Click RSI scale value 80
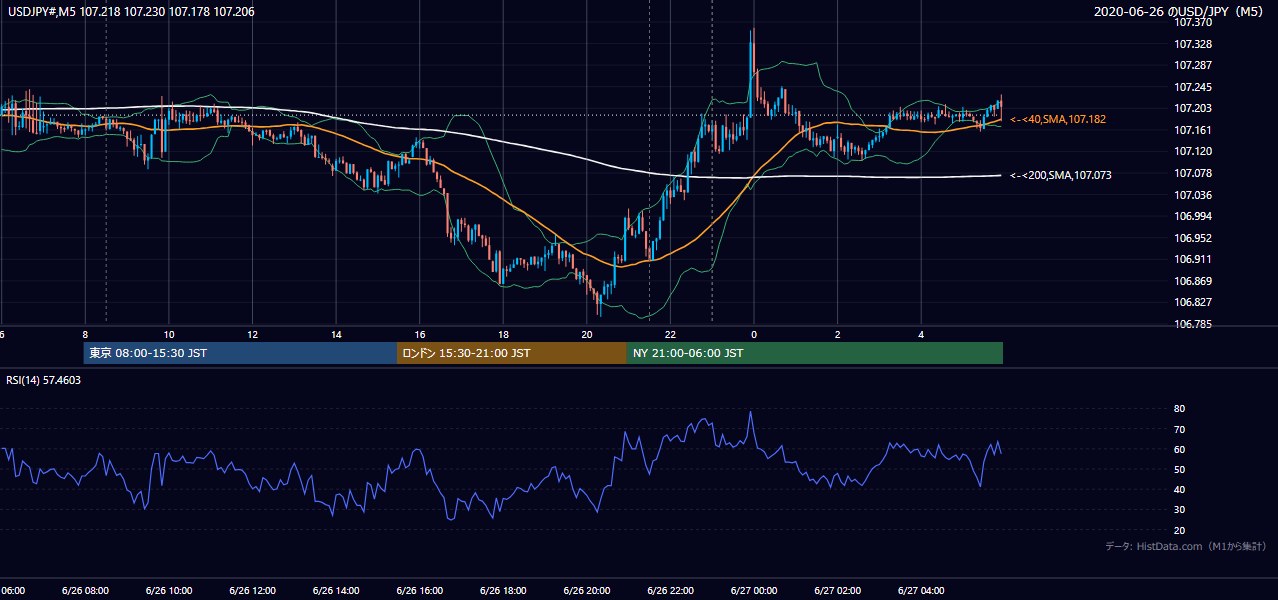This screenshot has height=600, width=1278. 1180,409
